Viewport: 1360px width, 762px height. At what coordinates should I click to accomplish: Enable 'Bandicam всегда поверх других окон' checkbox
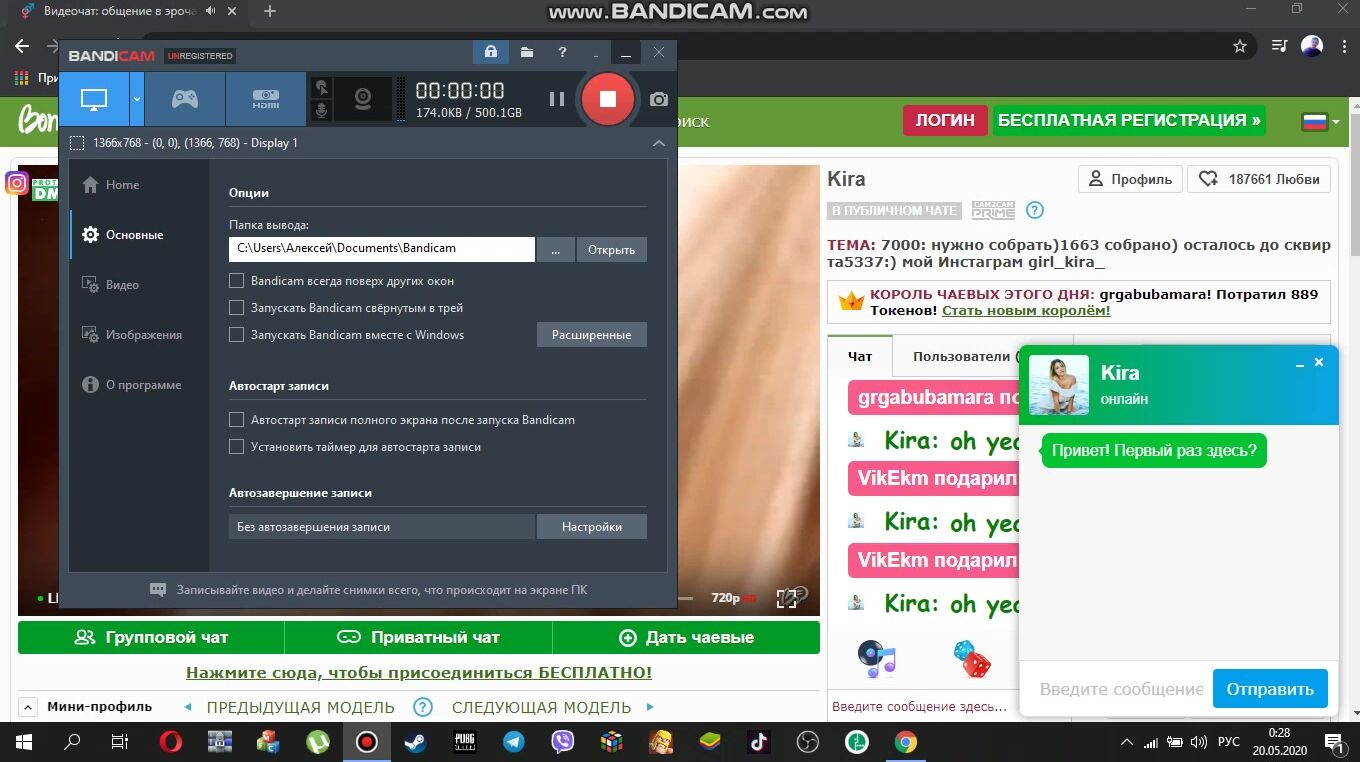click(237, 281)
